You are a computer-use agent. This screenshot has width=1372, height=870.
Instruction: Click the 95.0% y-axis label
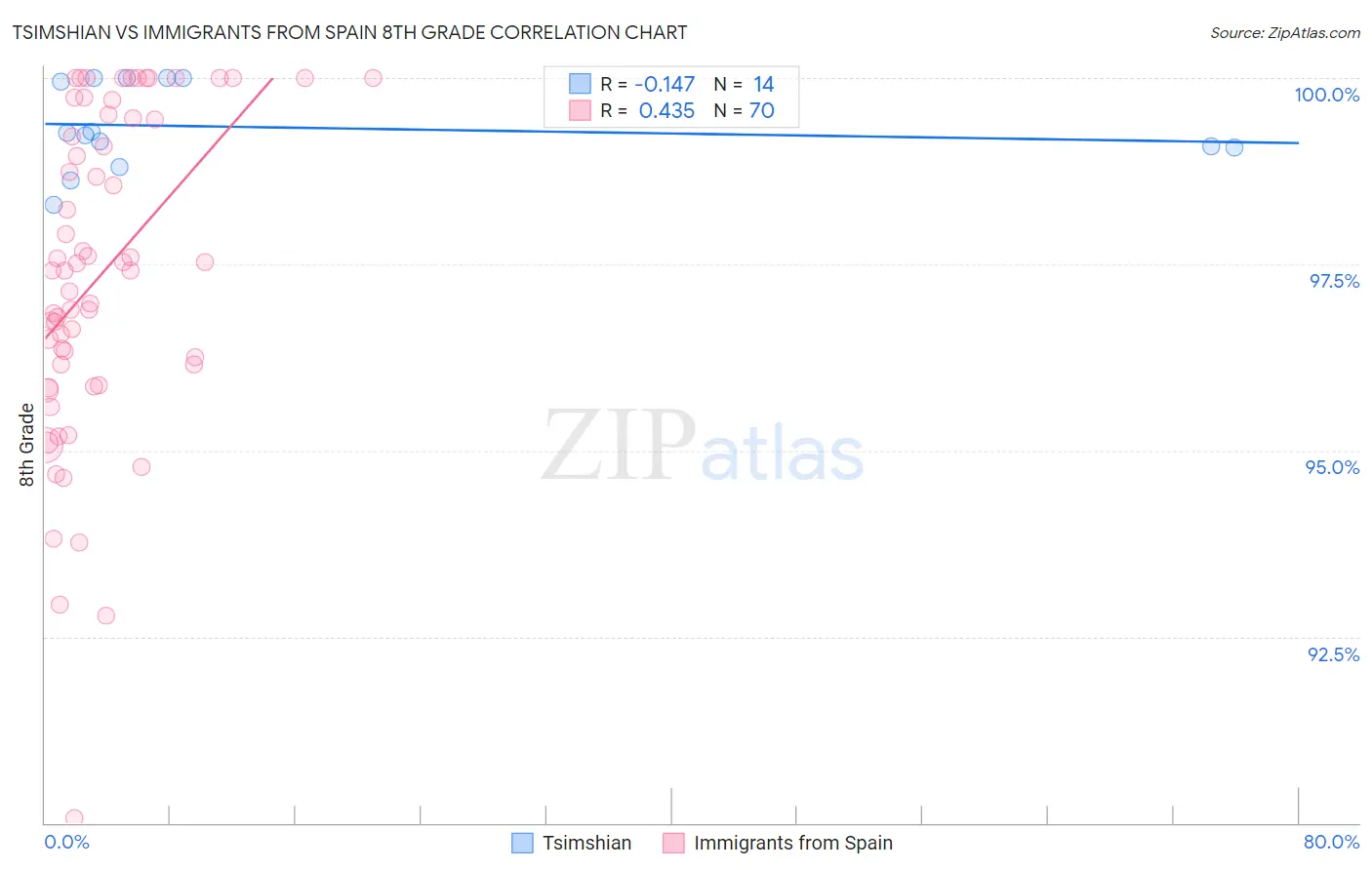point(1332,467)
